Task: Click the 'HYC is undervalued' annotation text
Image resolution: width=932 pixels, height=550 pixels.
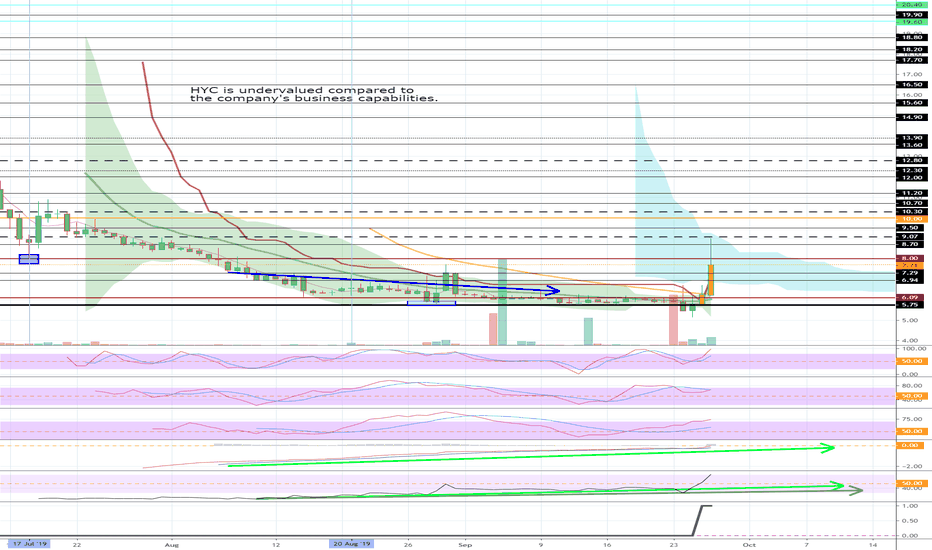Action: pyautogui.click(x=314, y=94)
